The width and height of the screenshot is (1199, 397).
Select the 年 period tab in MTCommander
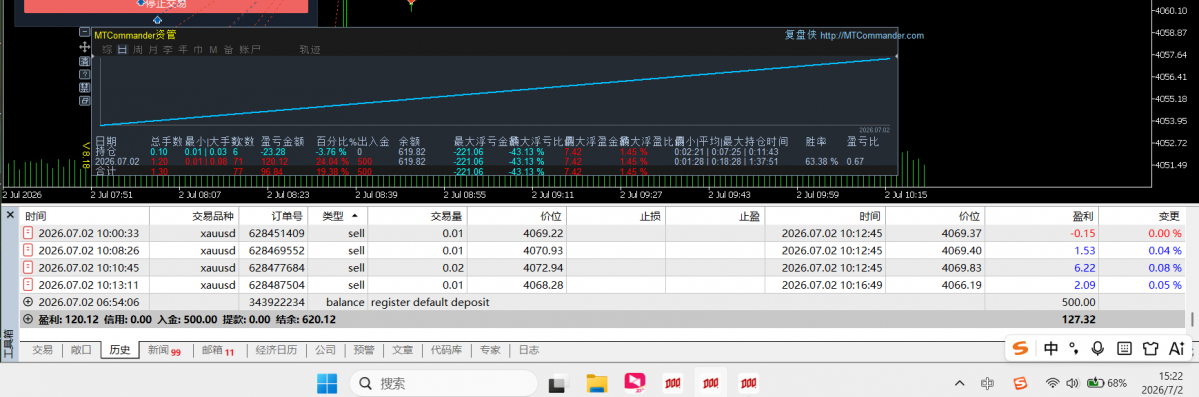[183, 50]
